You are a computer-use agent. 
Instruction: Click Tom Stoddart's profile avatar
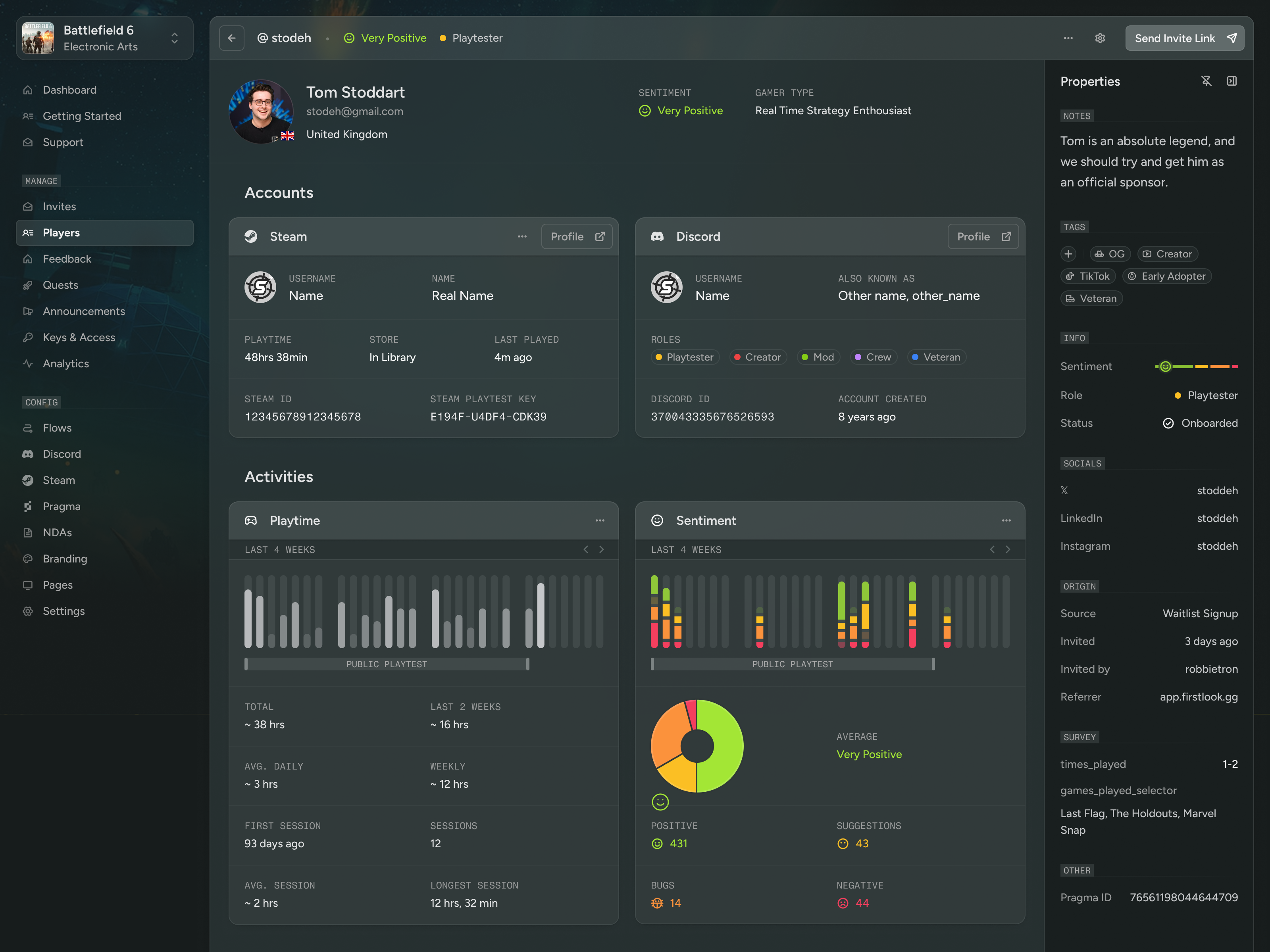point(261,111)
